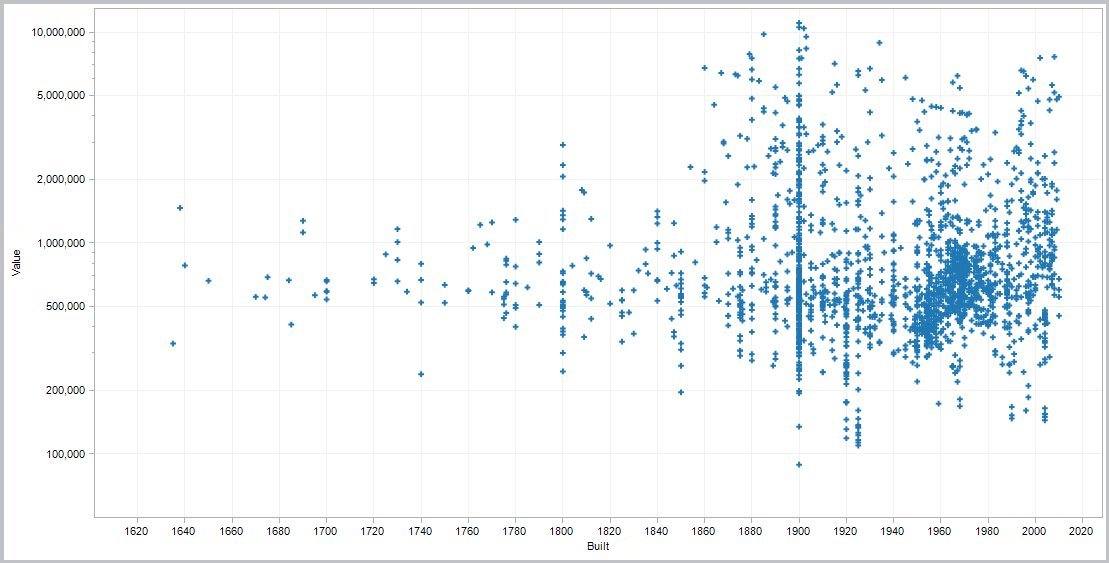This screenshot has height=563, width=1109.
Task: Click the 1880 x-axis tick label
Action: tap(752, 530)
